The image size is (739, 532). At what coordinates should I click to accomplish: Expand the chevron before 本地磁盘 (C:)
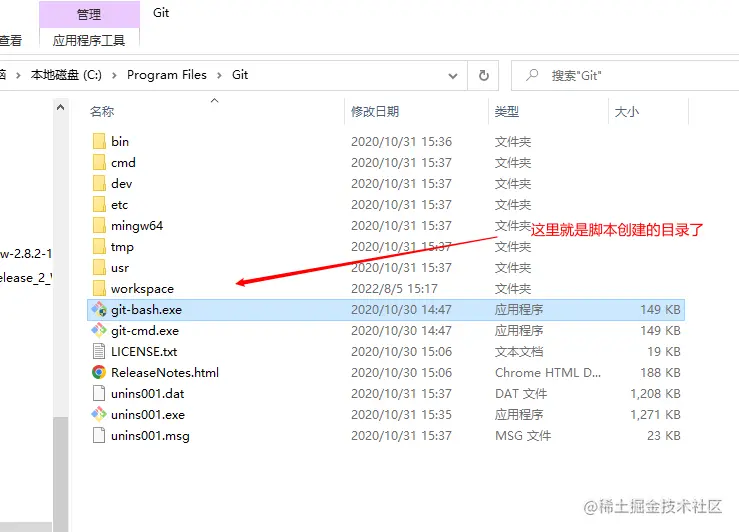(18, 75)
